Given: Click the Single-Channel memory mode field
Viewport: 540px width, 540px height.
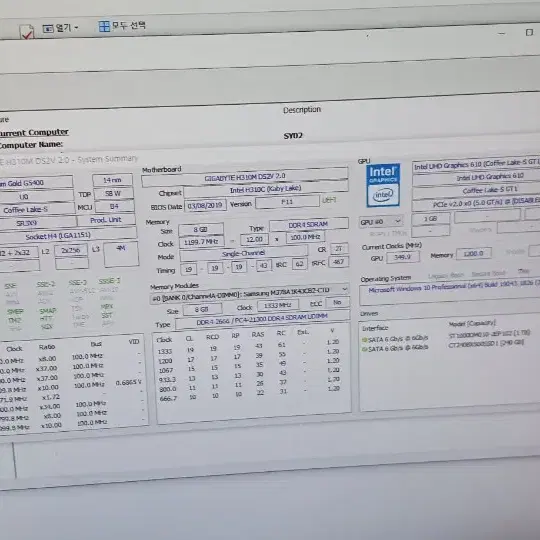Looking at the screenshot, I should [x=243, y=254].
